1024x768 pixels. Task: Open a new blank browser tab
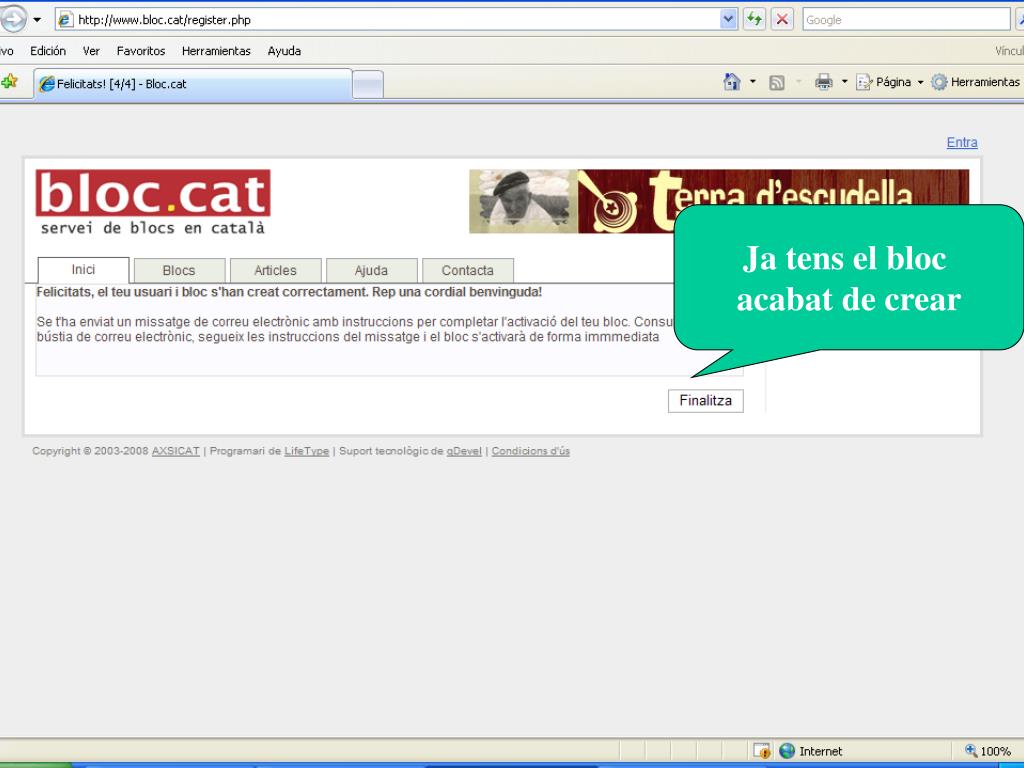368,84
